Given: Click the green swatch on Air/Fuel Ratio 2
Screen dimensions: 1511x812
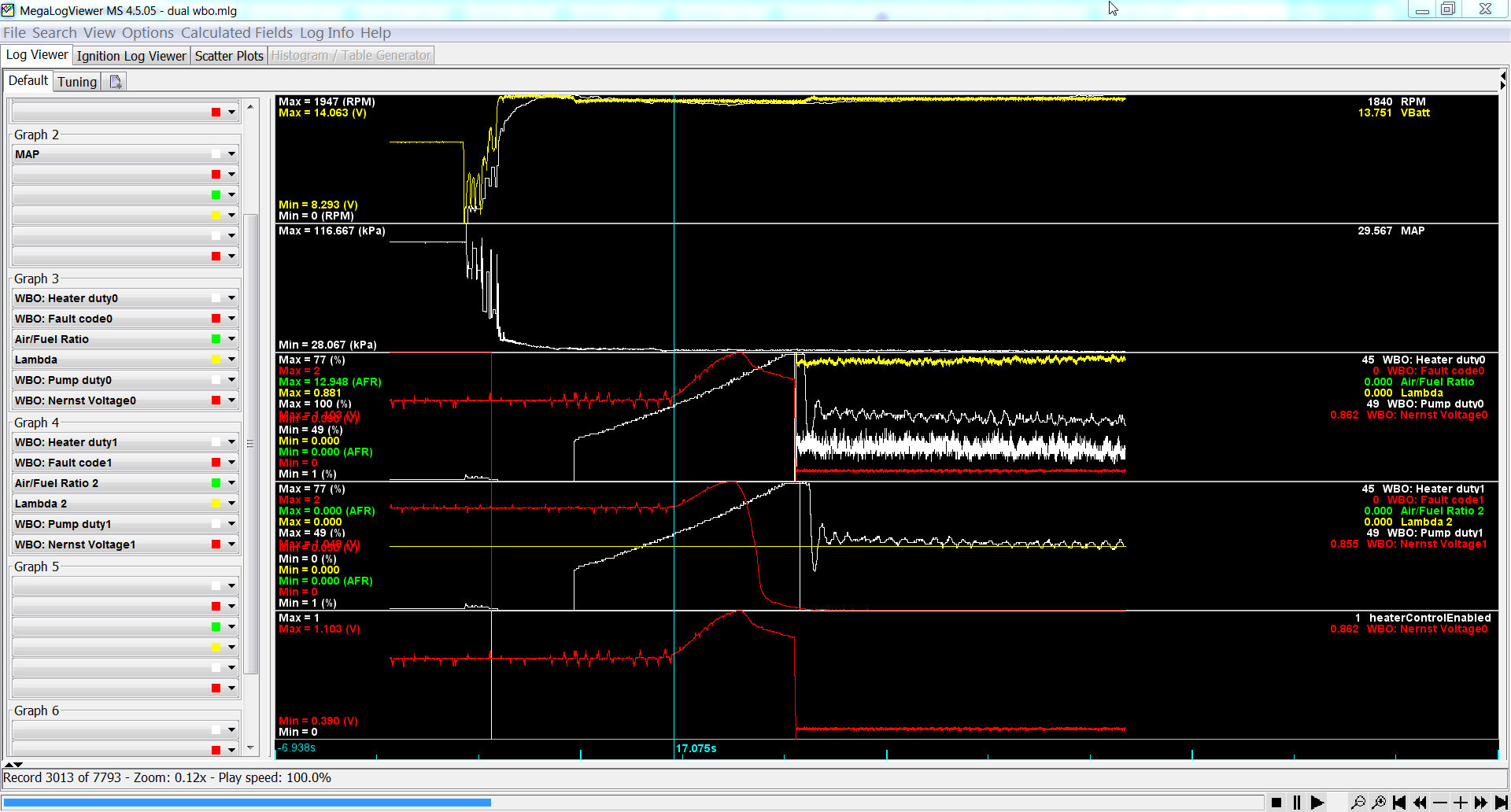Looking at the screenshot, I should (216, 483).
